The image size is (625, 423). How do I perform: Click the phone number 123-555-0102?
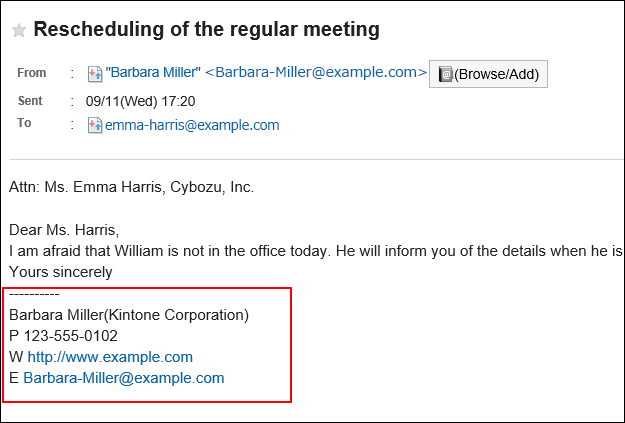tap(71, 336)
